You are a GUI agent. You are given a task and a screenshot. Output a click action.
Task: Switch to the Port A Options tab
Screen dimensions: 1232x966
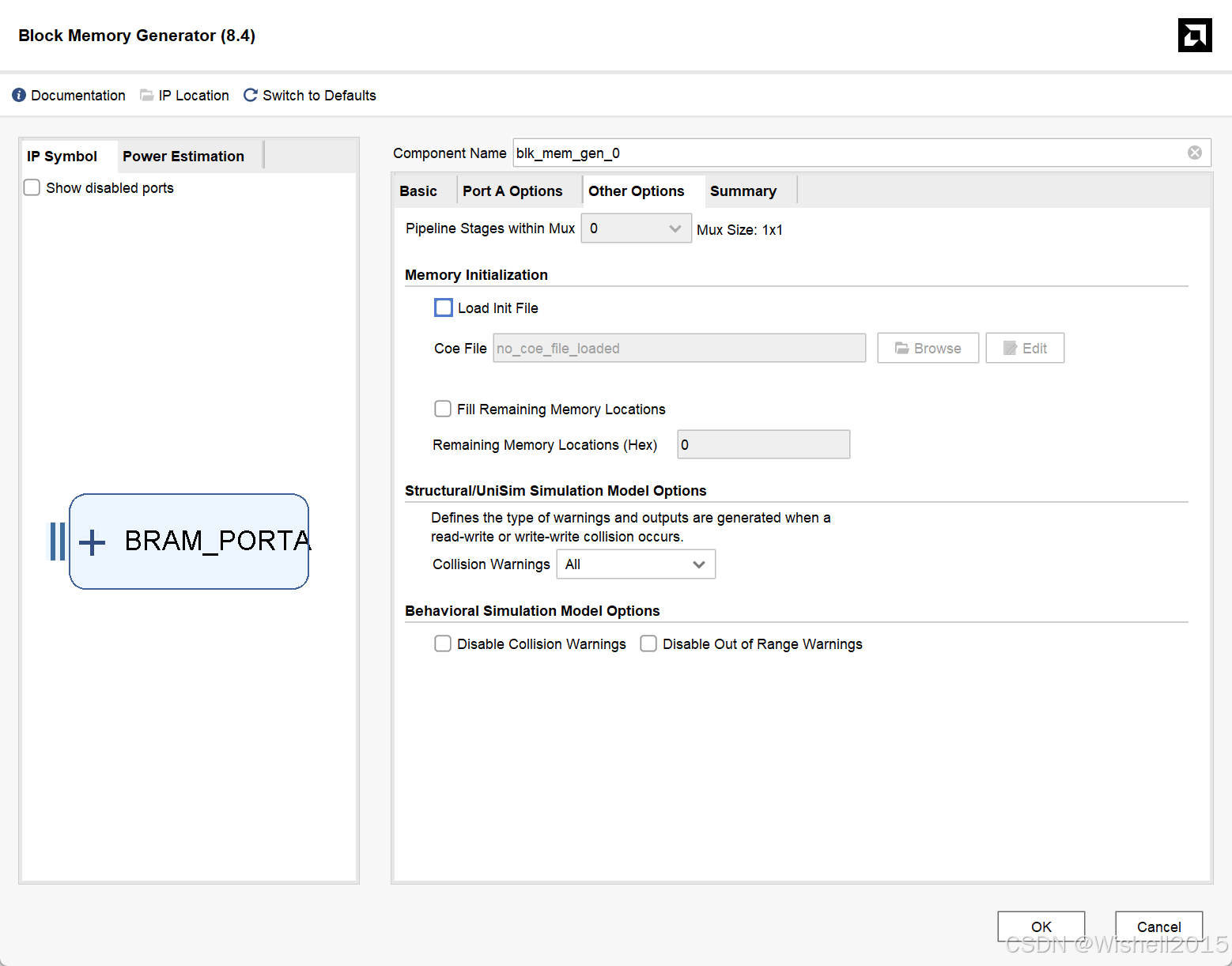click(512, 191)
